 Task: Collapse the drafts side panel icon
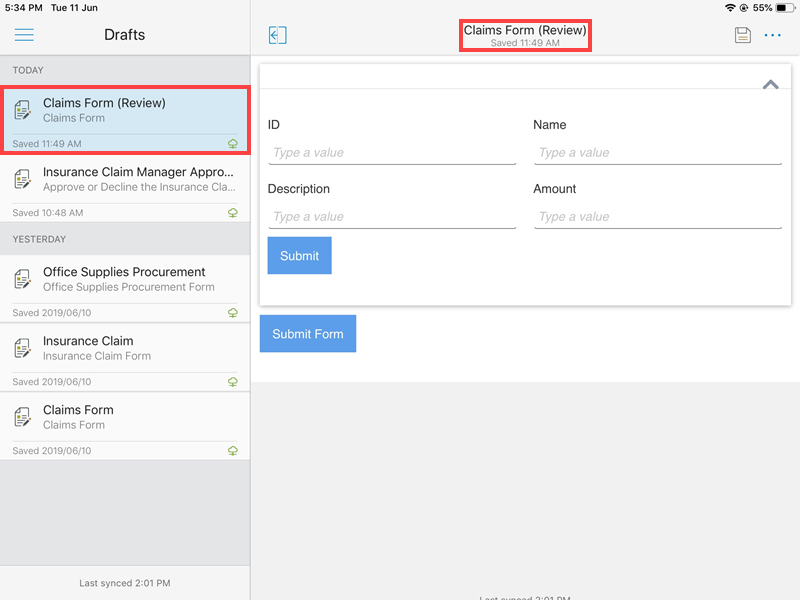(278, 35)
